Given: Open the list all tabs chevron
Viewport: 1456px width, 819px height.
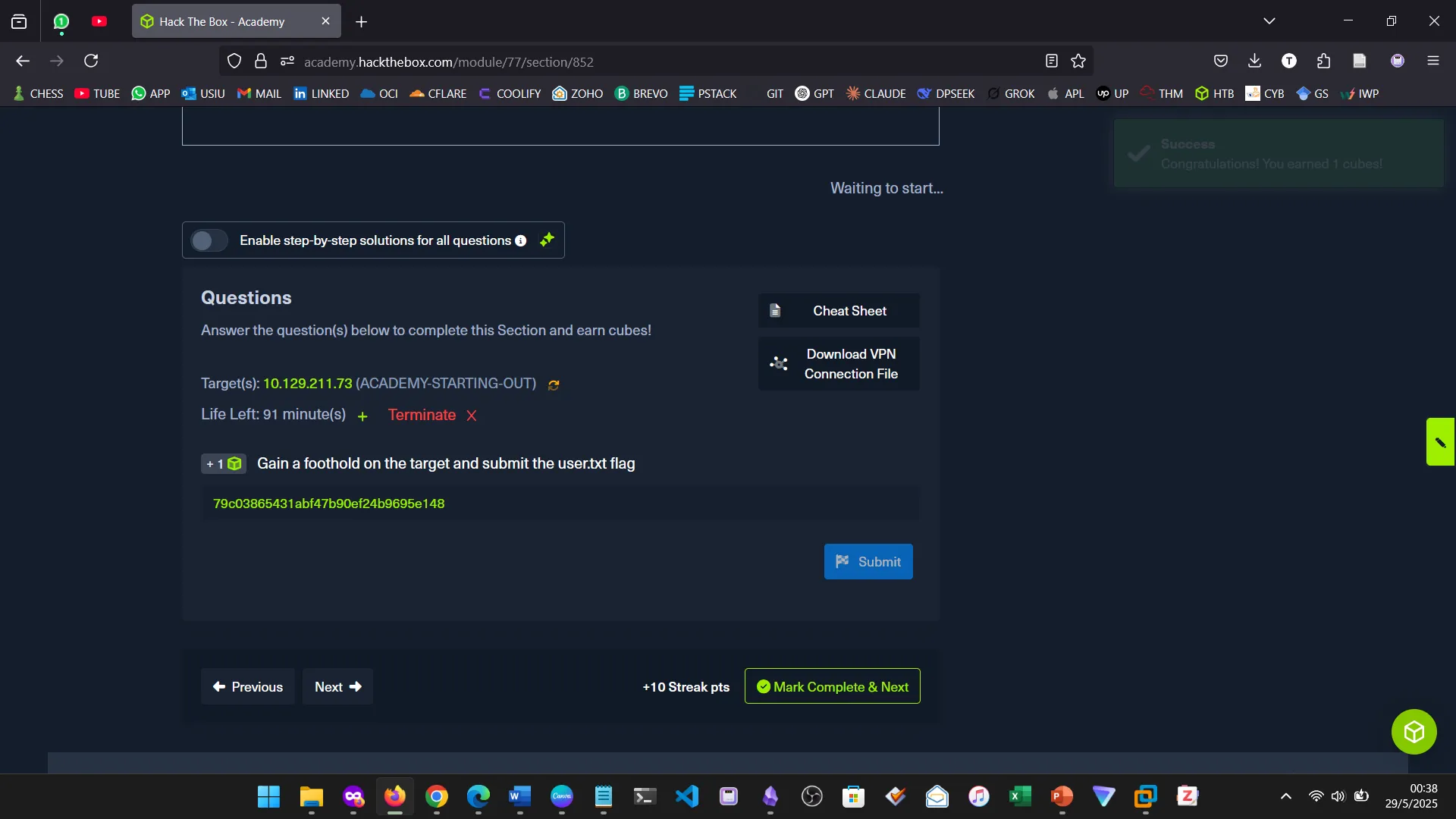Looking at the screenshot, I should click(x=1269, y=20).
